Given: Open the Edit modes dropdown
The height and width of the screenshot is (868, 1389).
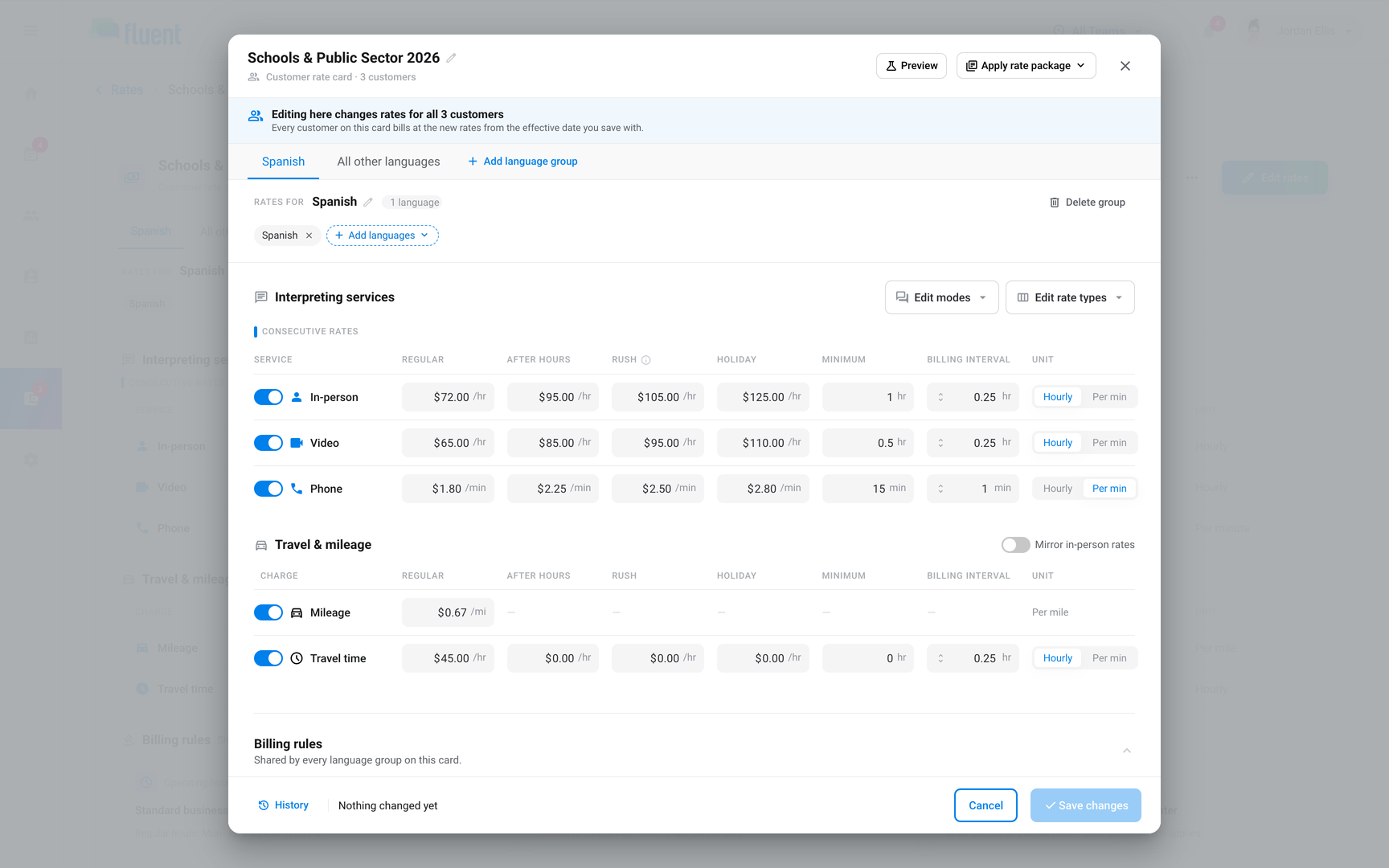Looking at the screenshot, I should [x=942, y=297].
